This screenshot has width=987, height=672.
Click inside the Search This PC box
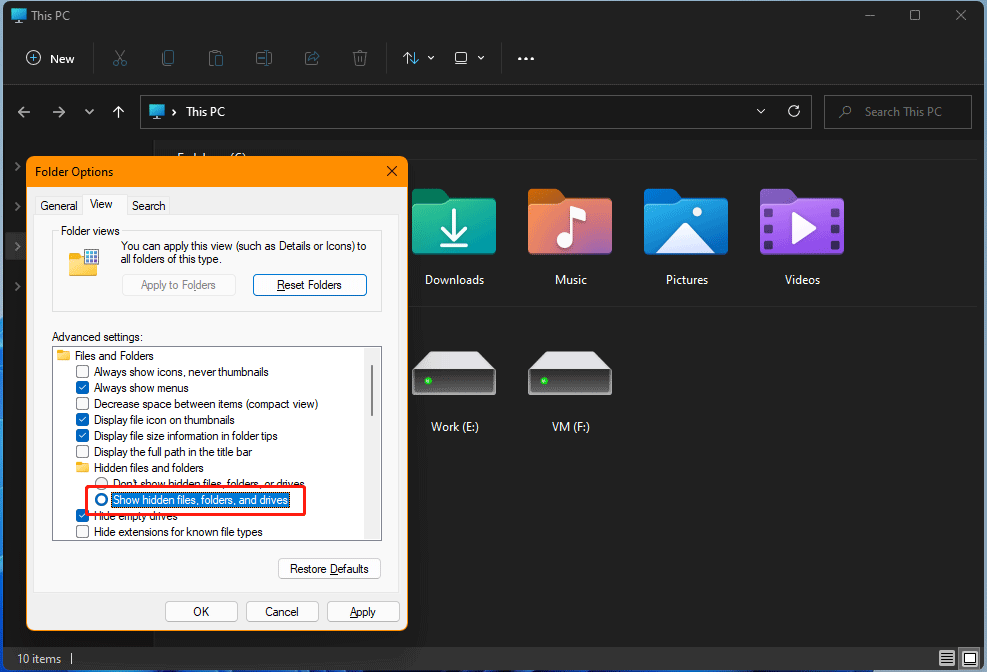[897, 111]
